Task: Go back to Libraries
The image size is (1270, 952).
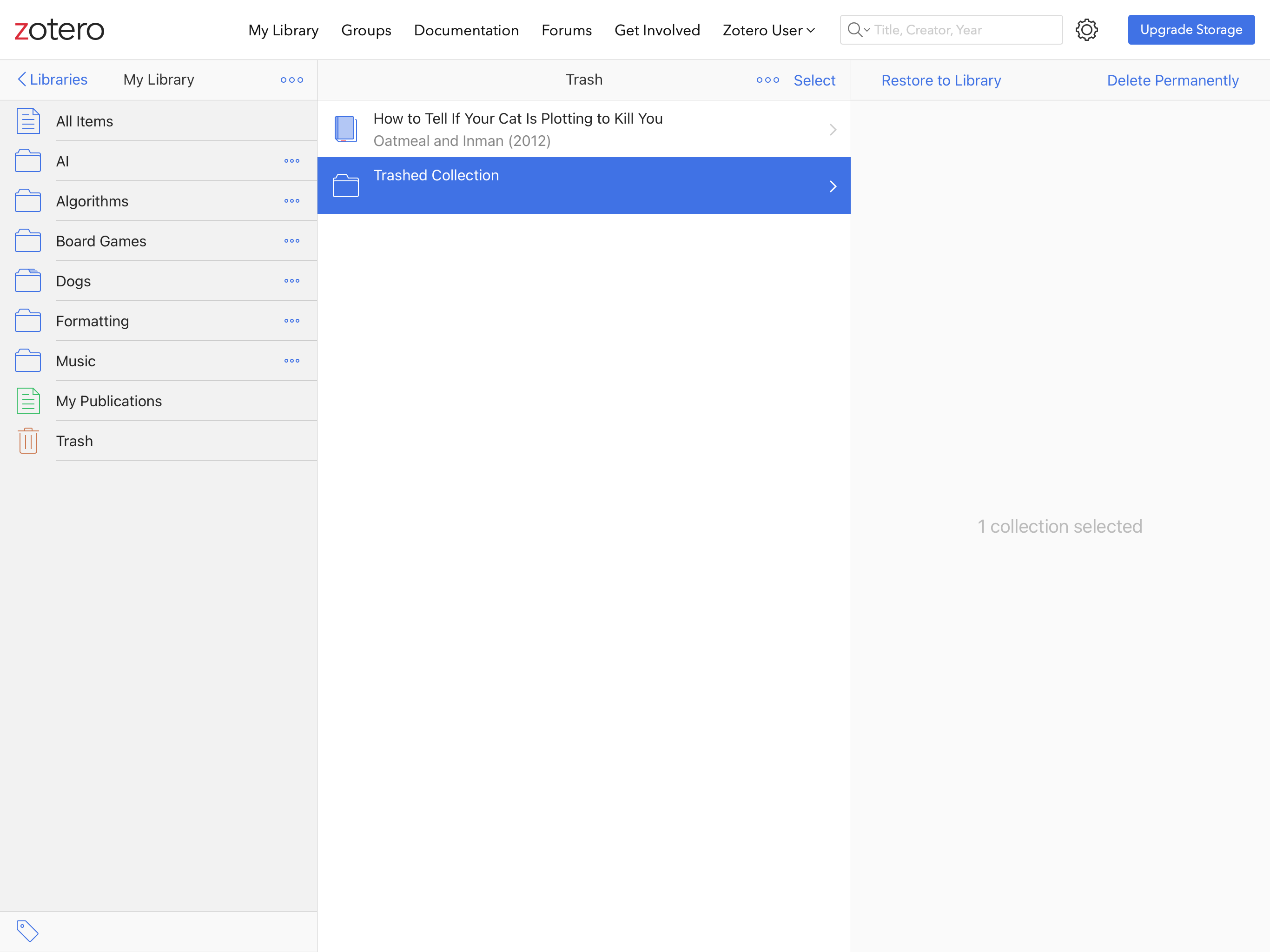Action: click(52, 79)
